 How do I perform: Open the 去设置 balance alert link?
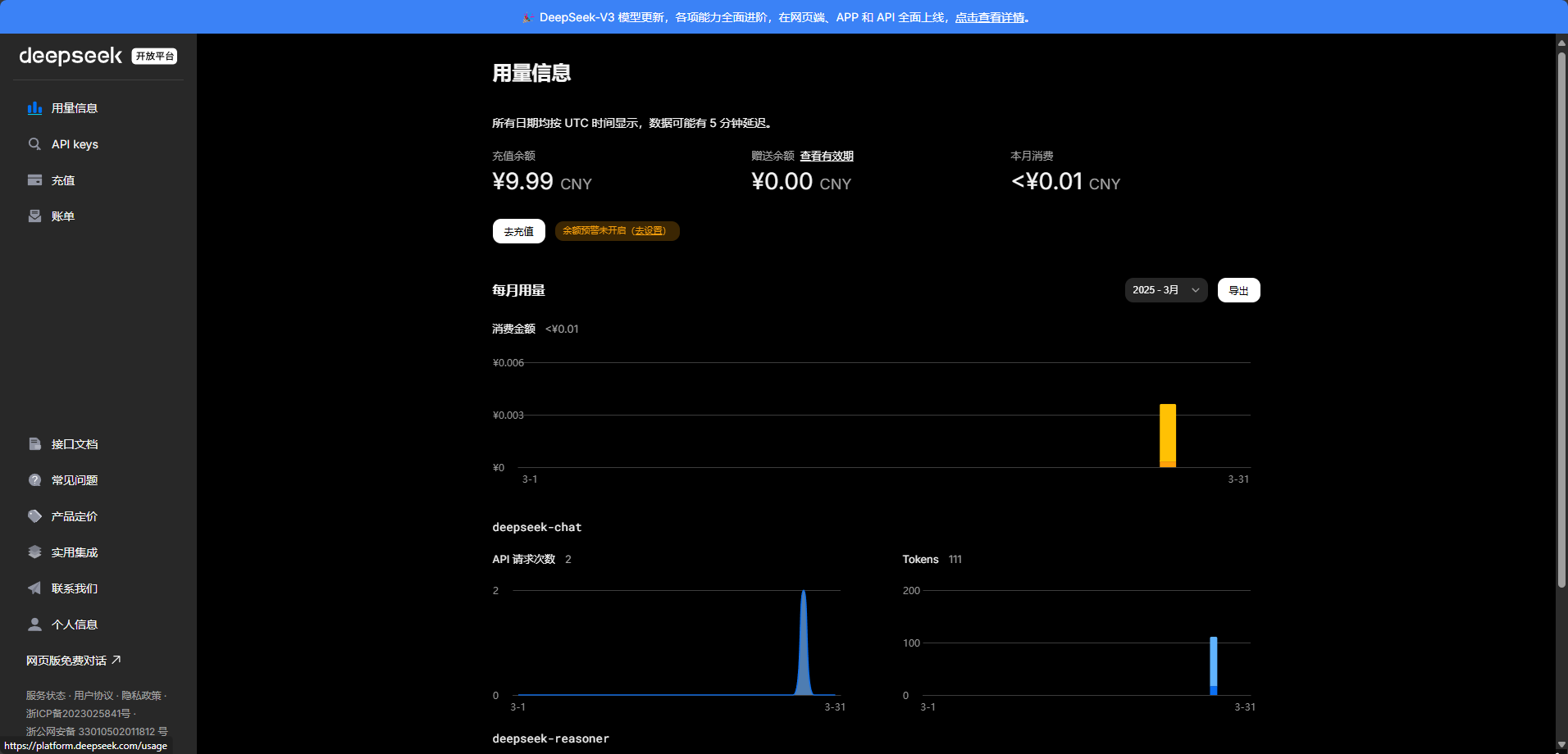click(x=649, y=231)
